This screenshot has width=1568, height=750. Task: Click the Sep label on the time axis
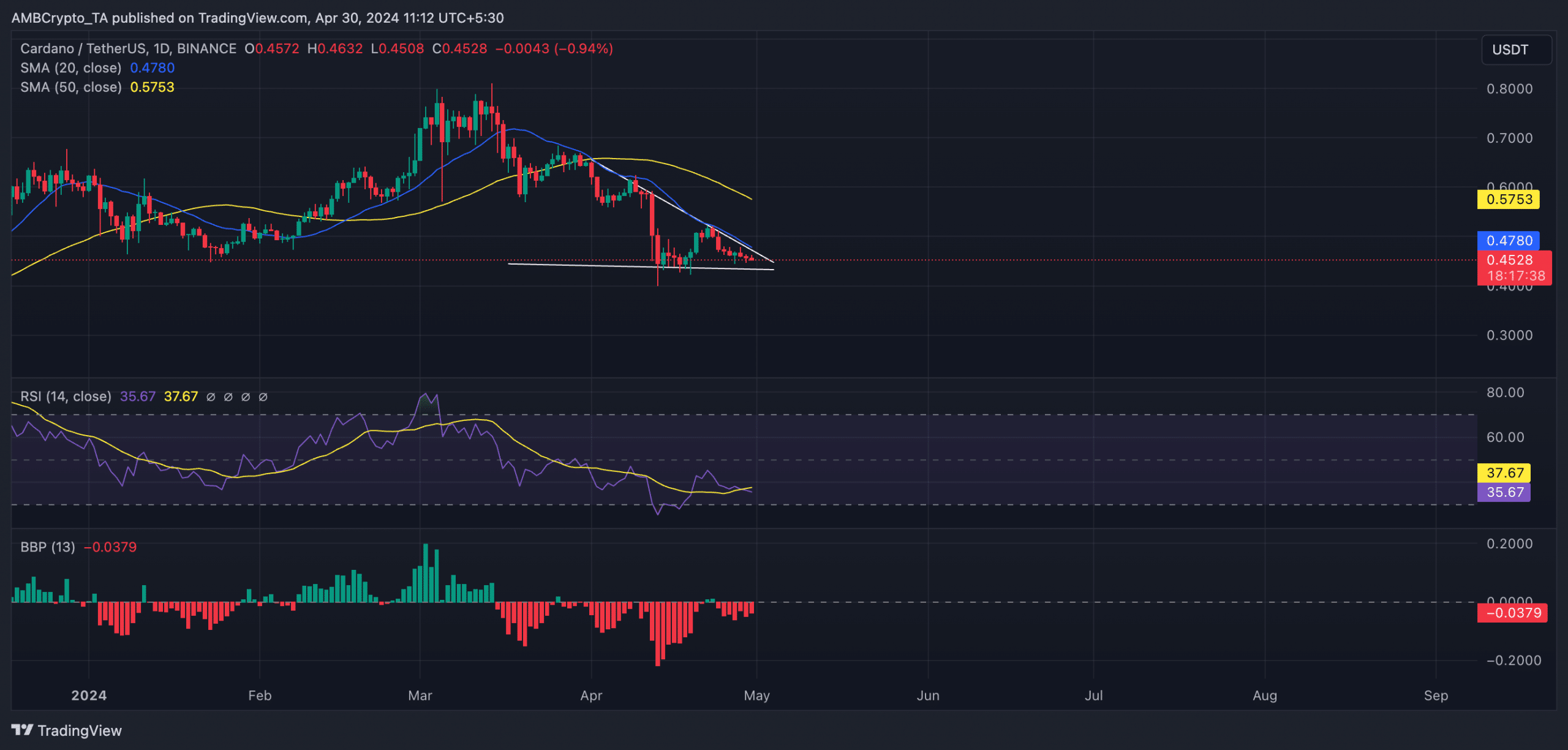[1436, 695]
